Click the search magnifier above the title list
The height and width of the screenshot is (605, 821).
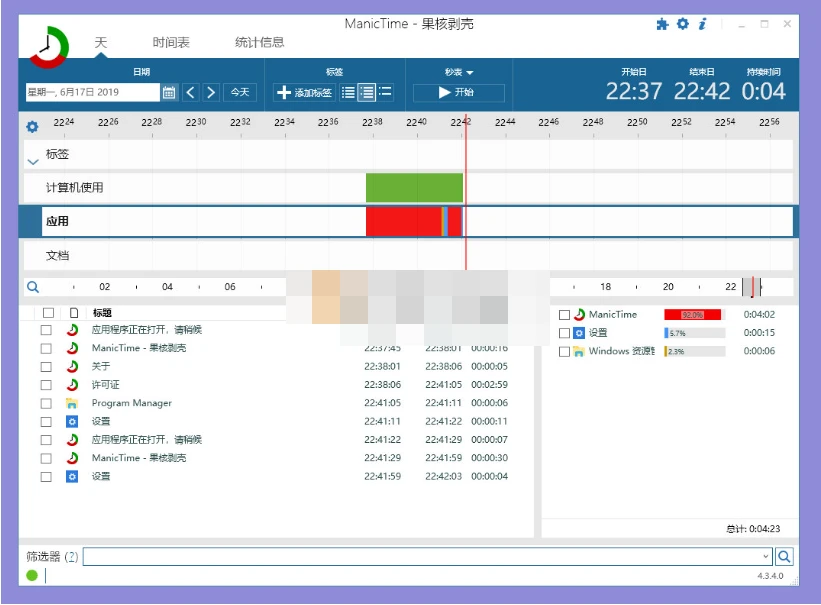click(x=35, y=286)
